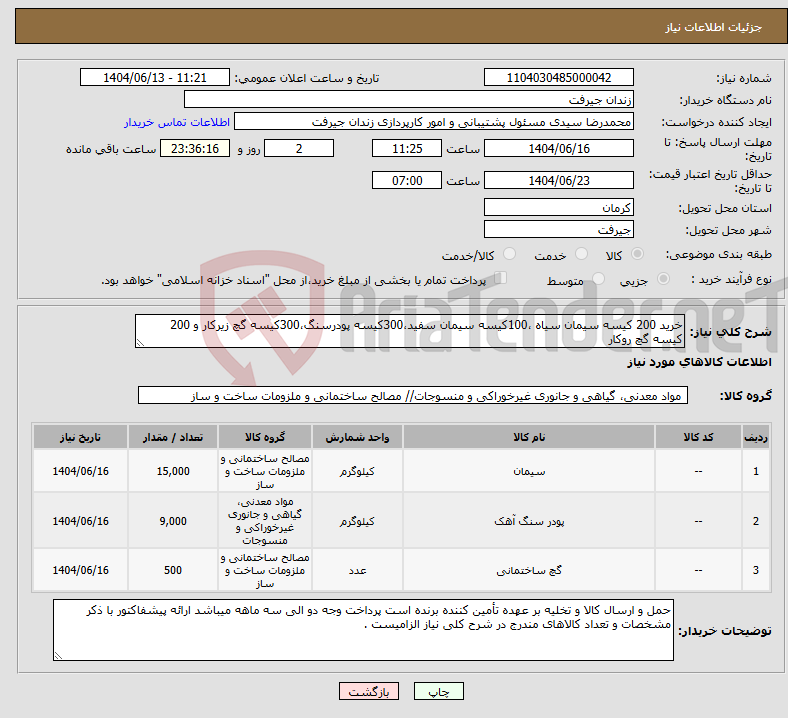The height and width of the screenshot is (718, 788).
Task: Click the quantity cell 15,000
Action: coord(173,471)
